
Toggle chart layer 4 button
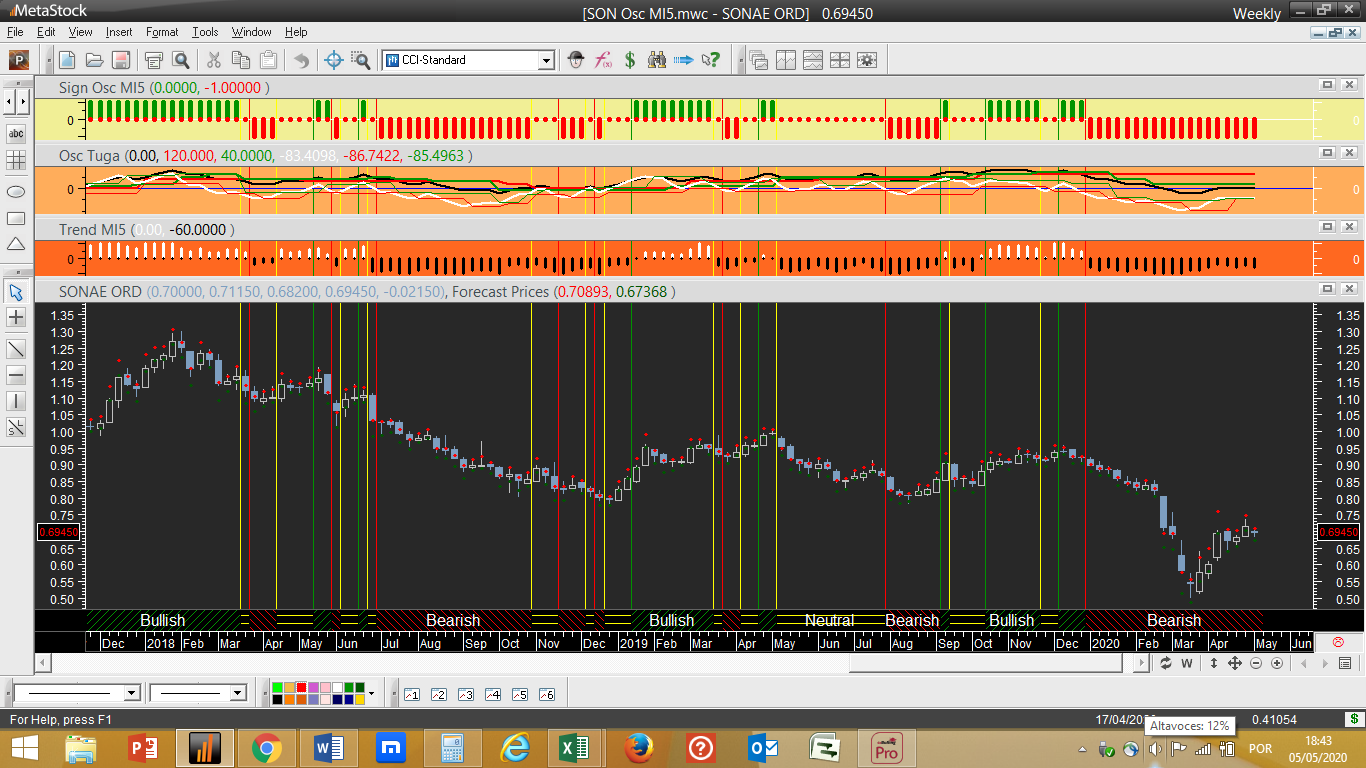point(492,694)
